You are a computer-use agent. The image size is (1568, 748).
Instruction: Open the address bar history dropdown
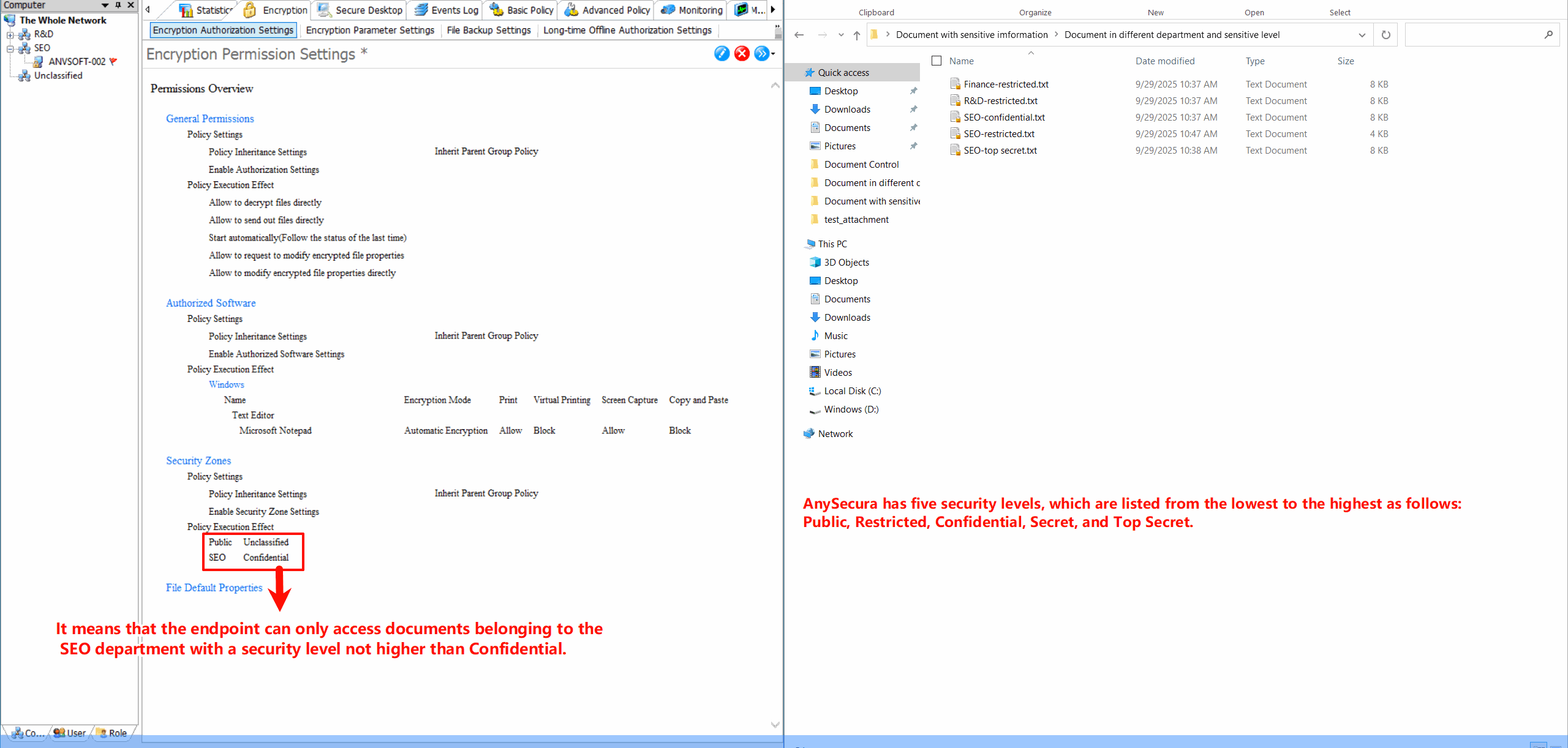coord(1362,35)
